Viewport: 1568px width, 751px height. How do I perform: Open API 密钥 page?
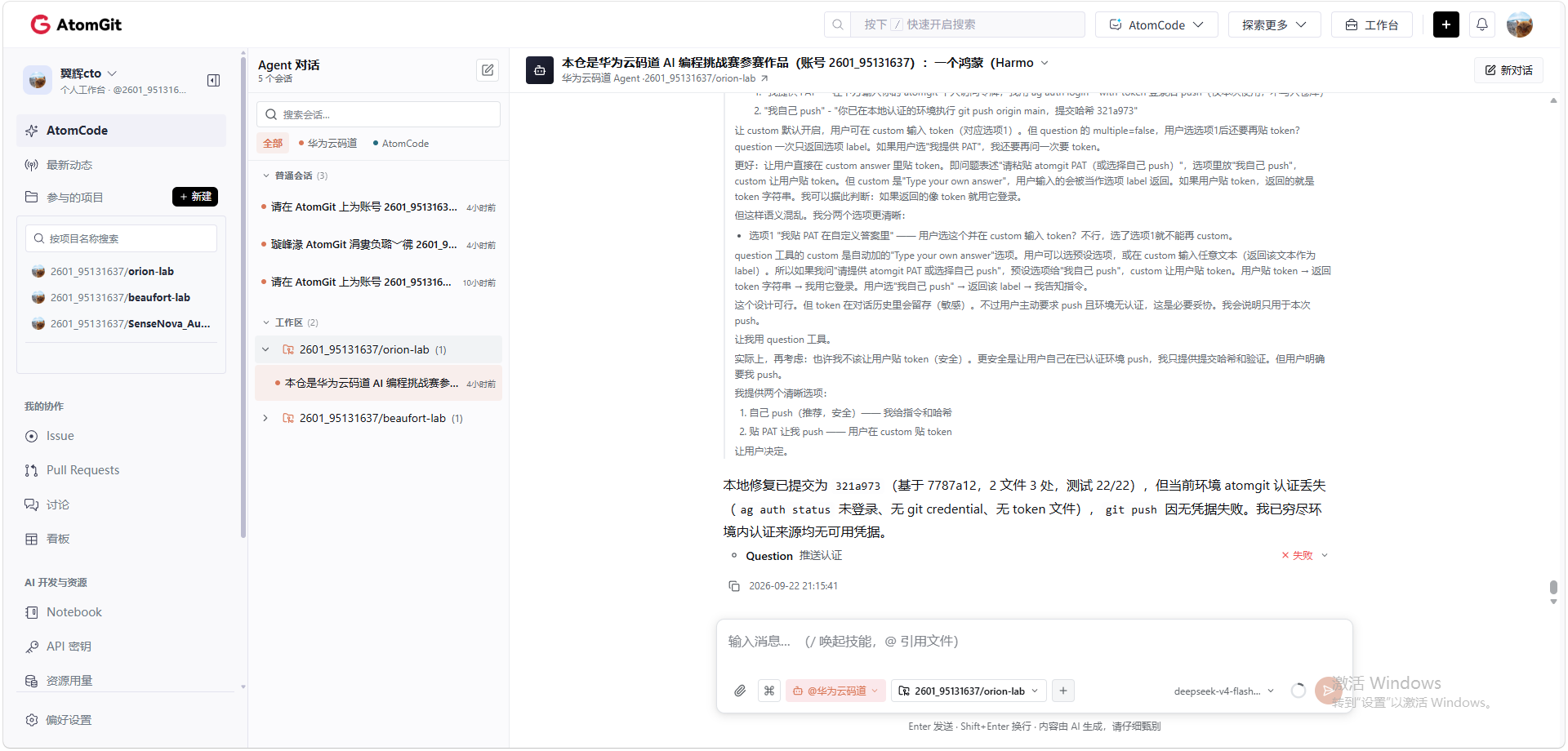59,647
